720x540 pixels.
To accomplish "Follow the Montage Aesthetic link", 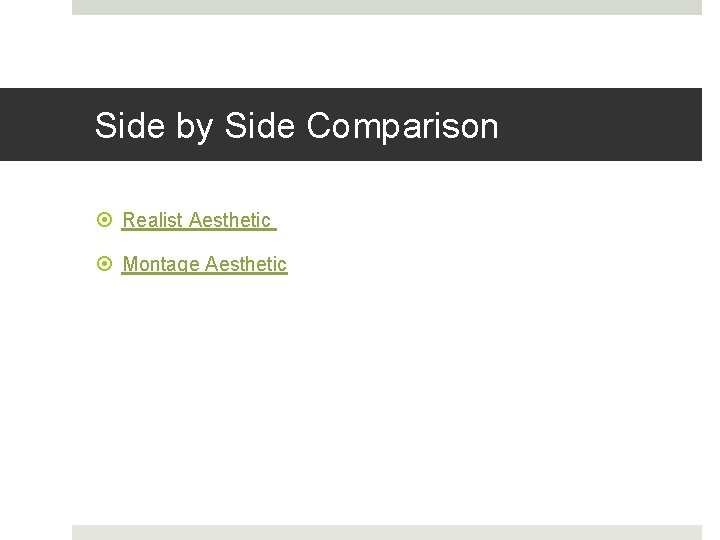I will tap(204, 264).
